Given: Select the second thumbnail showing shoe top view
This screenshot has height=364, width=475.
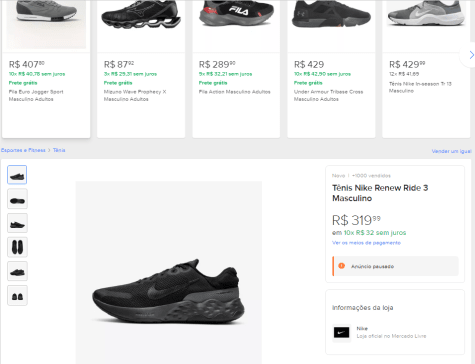Looking at the screenshot, I should [17, 199].
